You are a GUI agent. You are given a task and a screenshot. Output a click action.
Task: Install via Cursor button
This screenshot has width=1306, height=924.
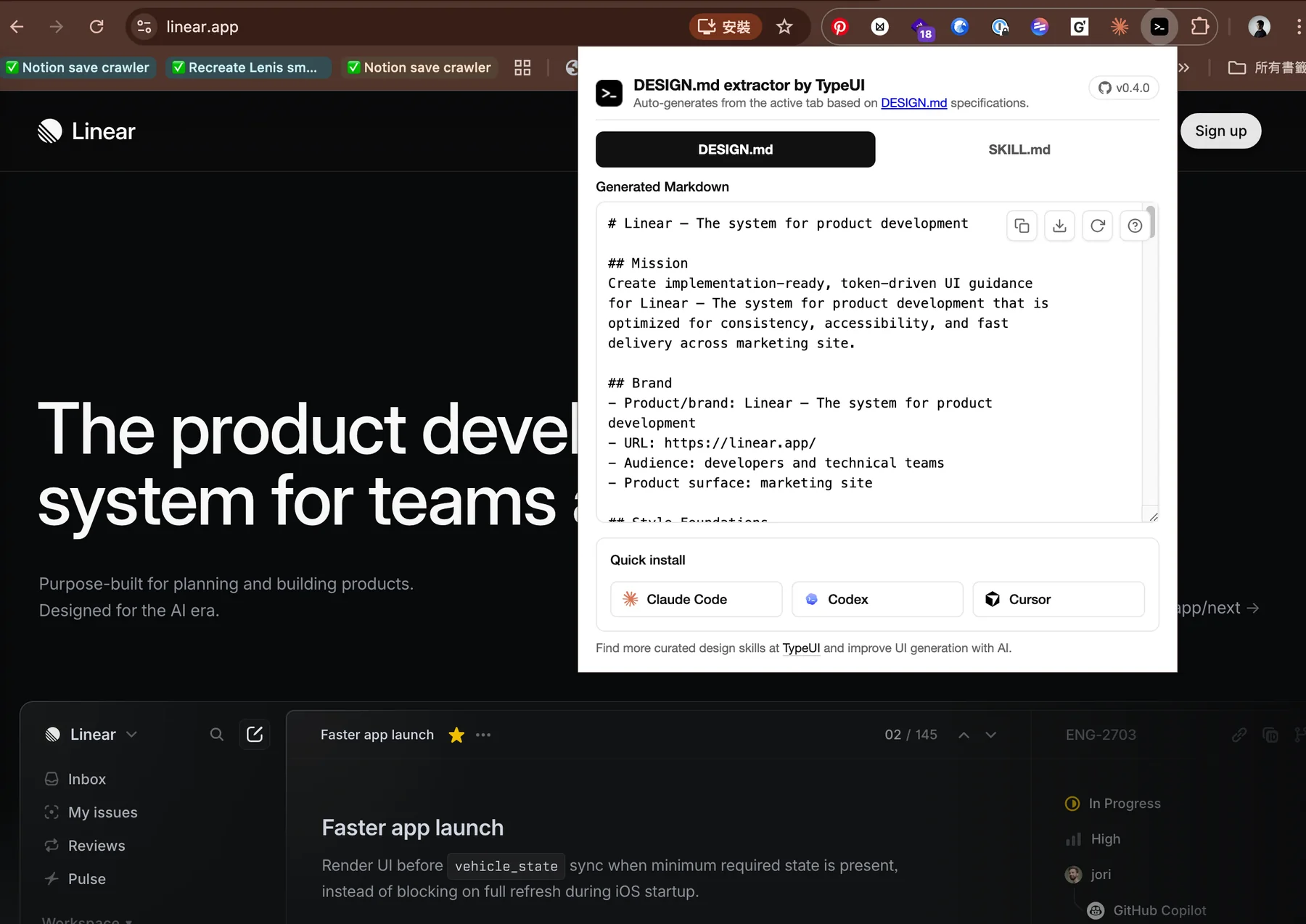tap(1059, 599)
